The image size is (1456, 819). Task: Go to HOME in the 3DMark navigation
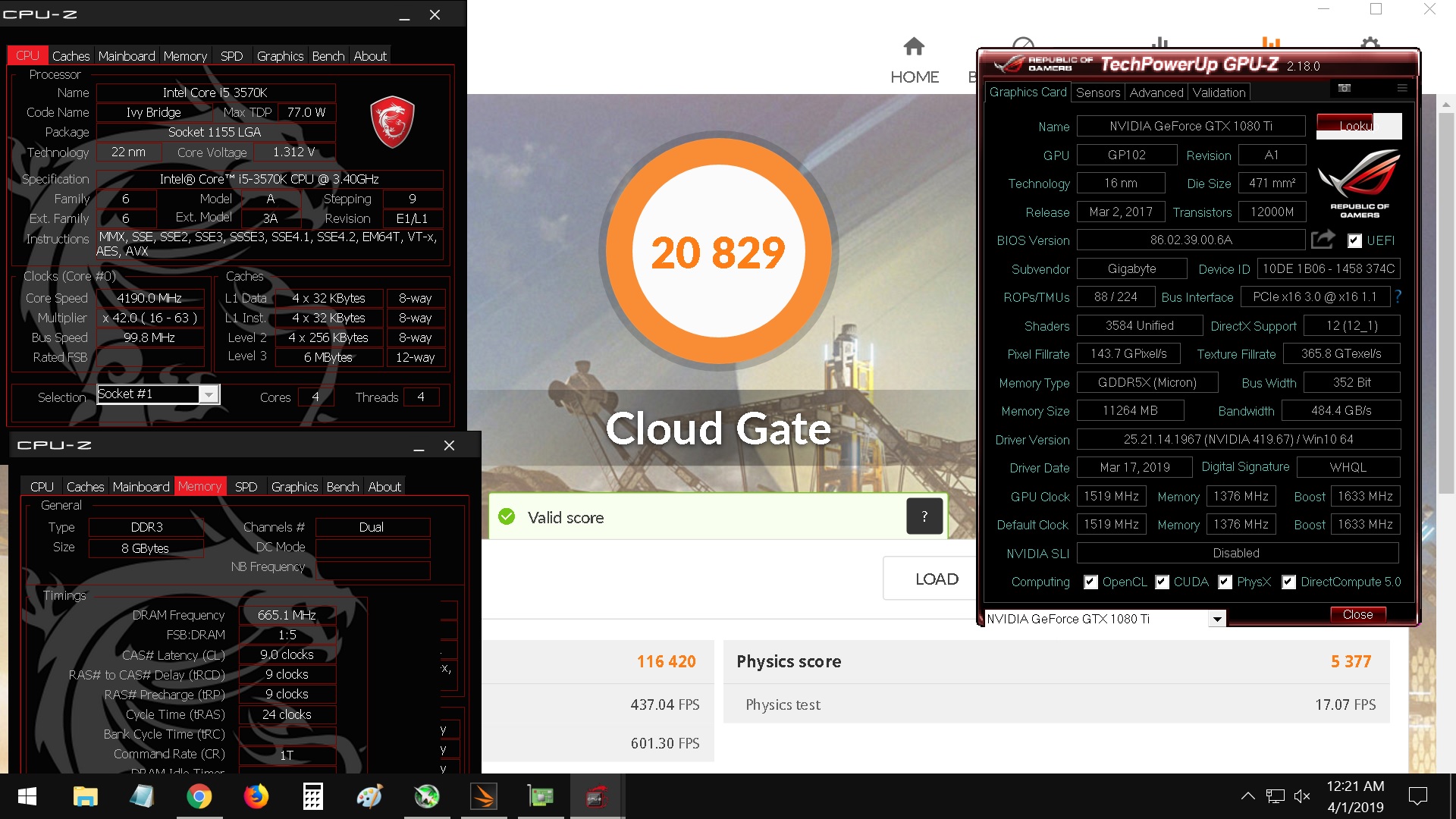pyautogui.click(x=915, y=61)
